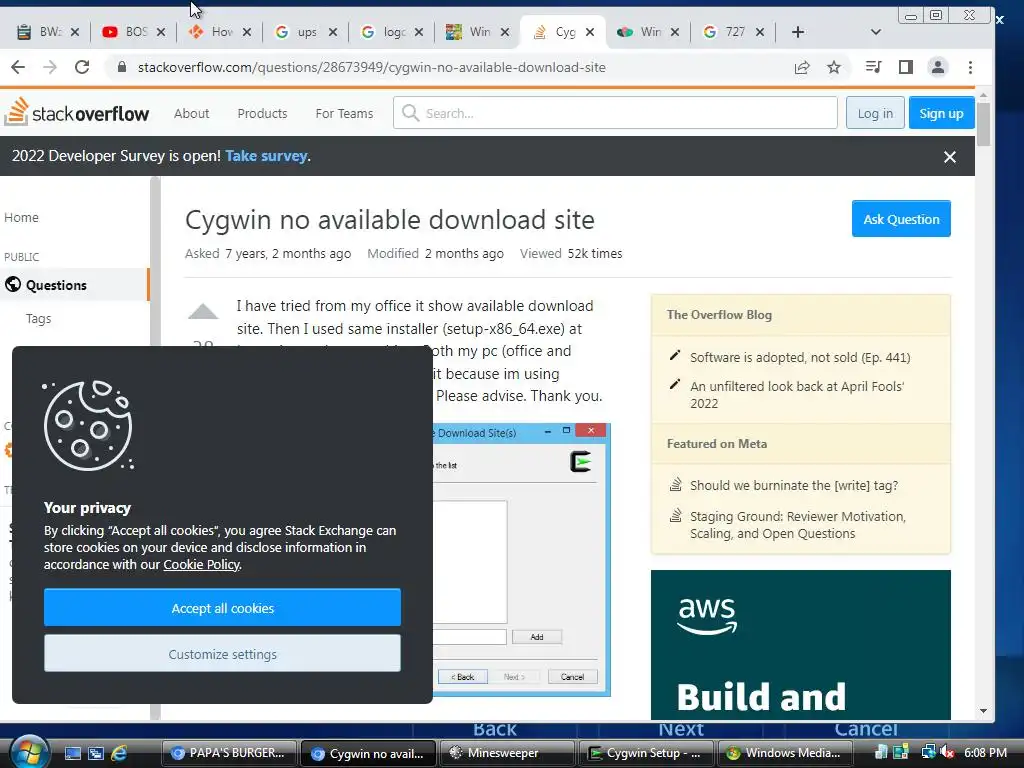Open the For Teams link

click(x=344, y=113)
